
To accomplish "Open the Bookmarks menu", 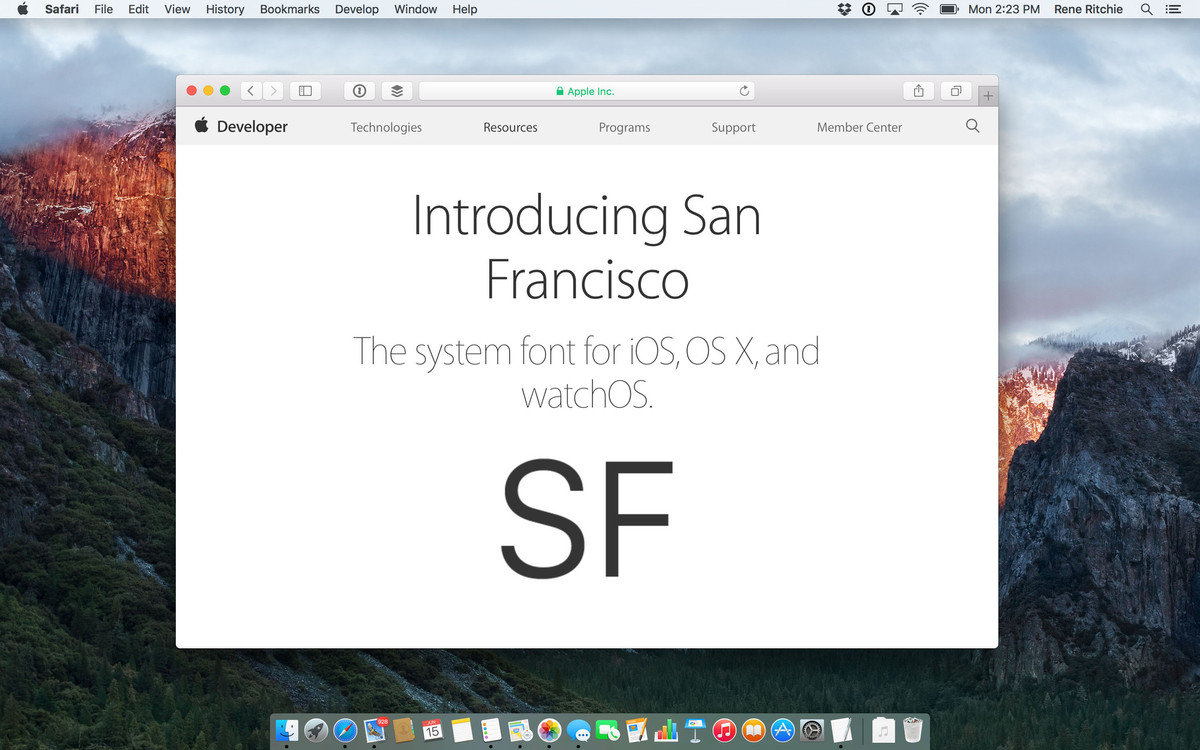I will click(x=290, y=9).
